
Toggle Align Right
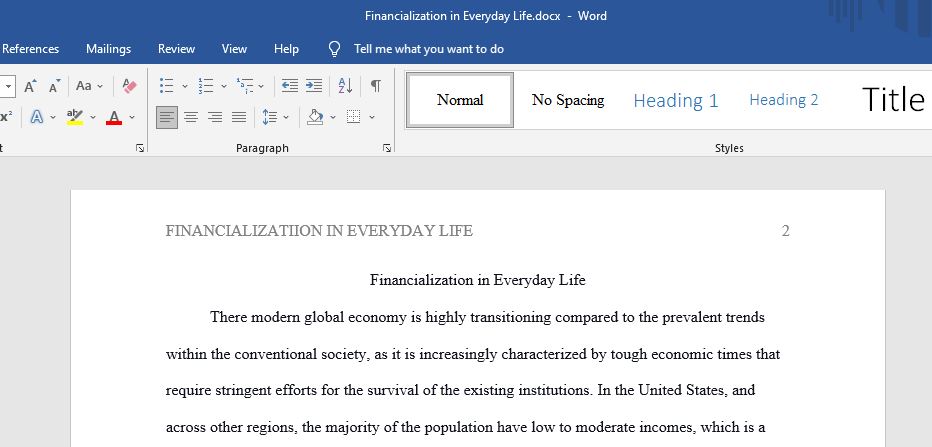(215, 117)
